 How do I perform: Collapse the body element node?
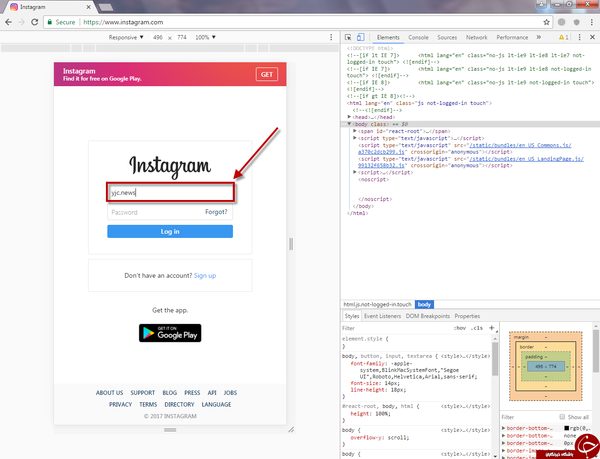[349, 124]
